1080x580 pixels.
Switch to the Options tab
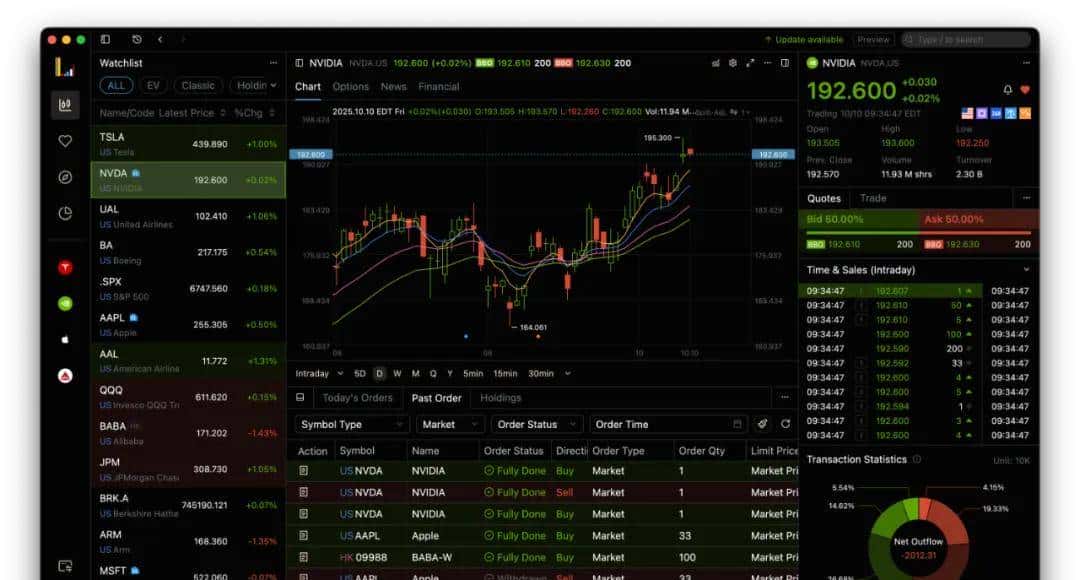tap(352, 86)
